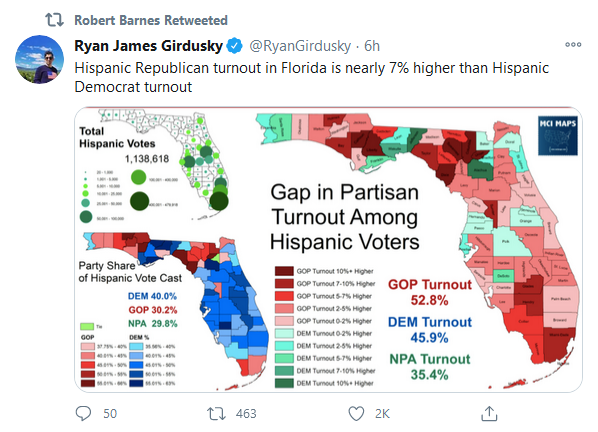This screenshot has height=432, width=598.
Task: Retweet this post using the retweet icon
Action: pyautogui.click(x=216, y=413)
